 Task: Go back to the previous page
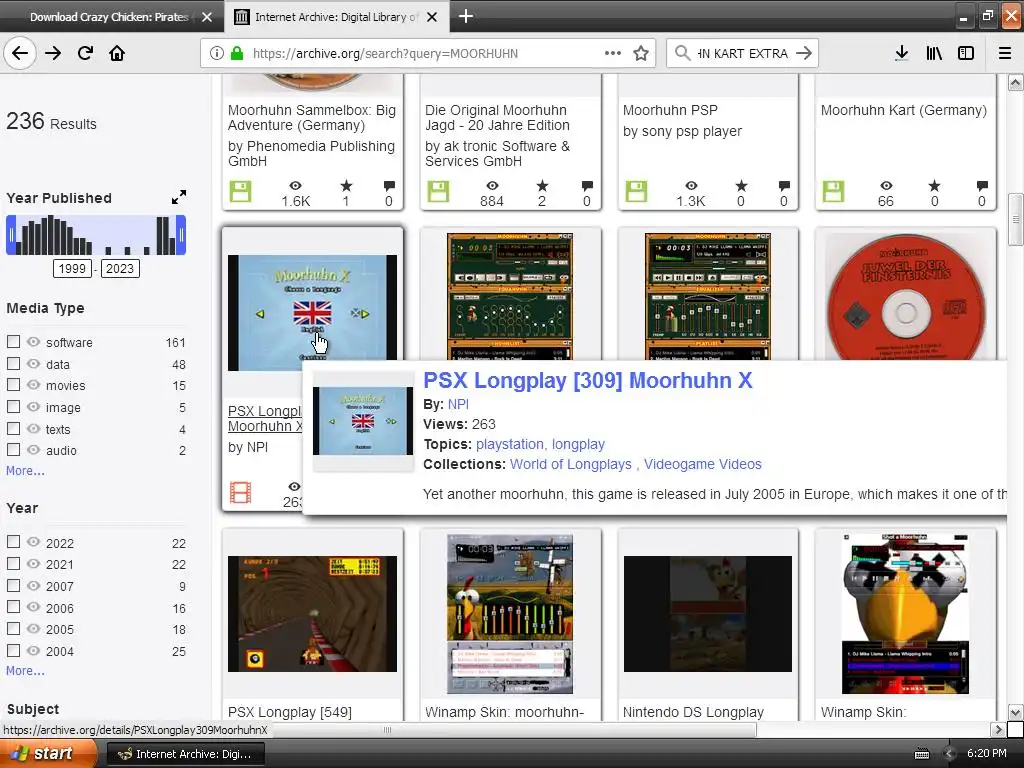pyautogui.click(x=20, y=53)
